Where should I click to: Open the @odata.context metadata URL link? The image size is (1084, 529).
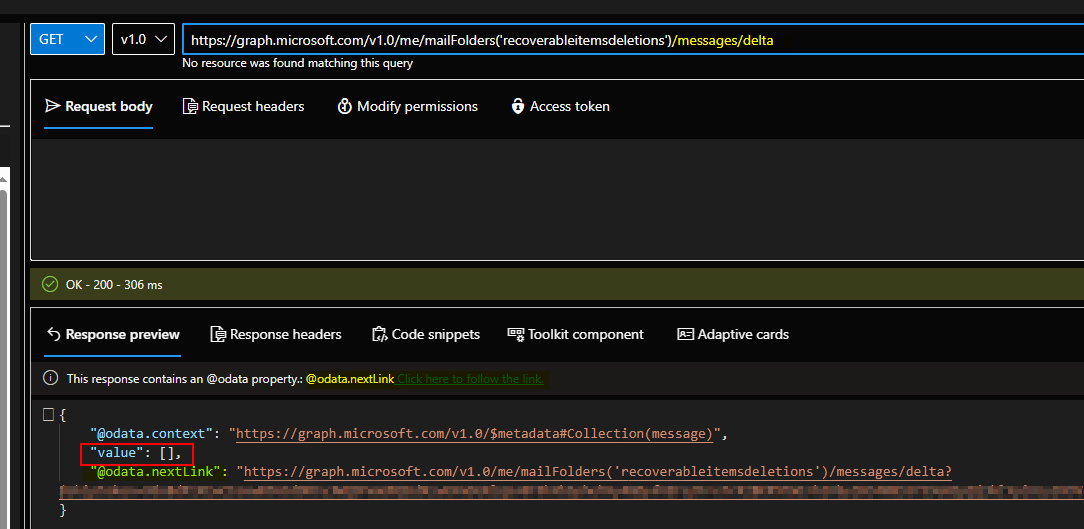coord(475,434)
